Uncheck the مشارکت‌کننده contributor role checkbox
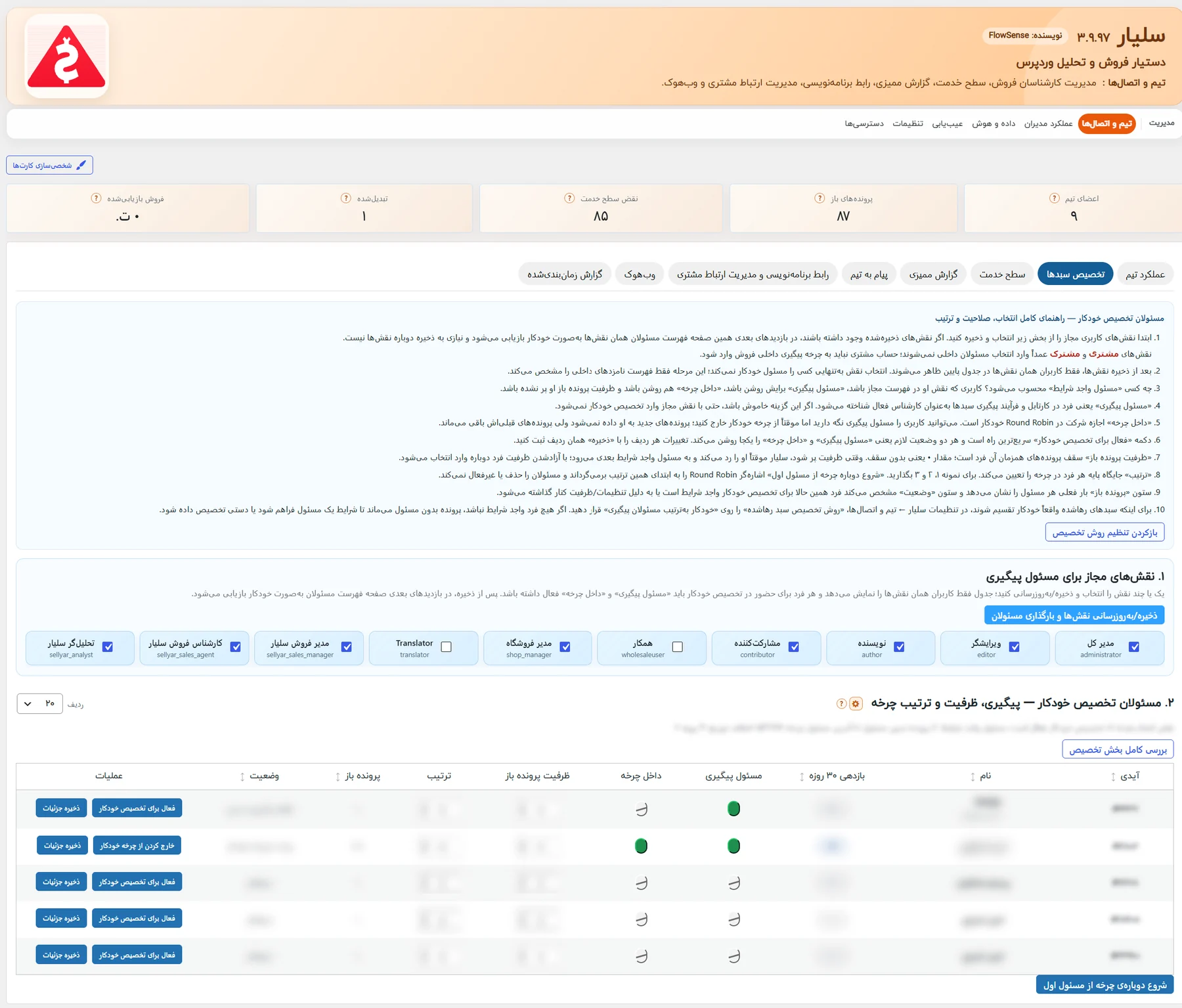Image resolution: width=1182 pixels, height=1008 pixels. (x=794, y=647)
